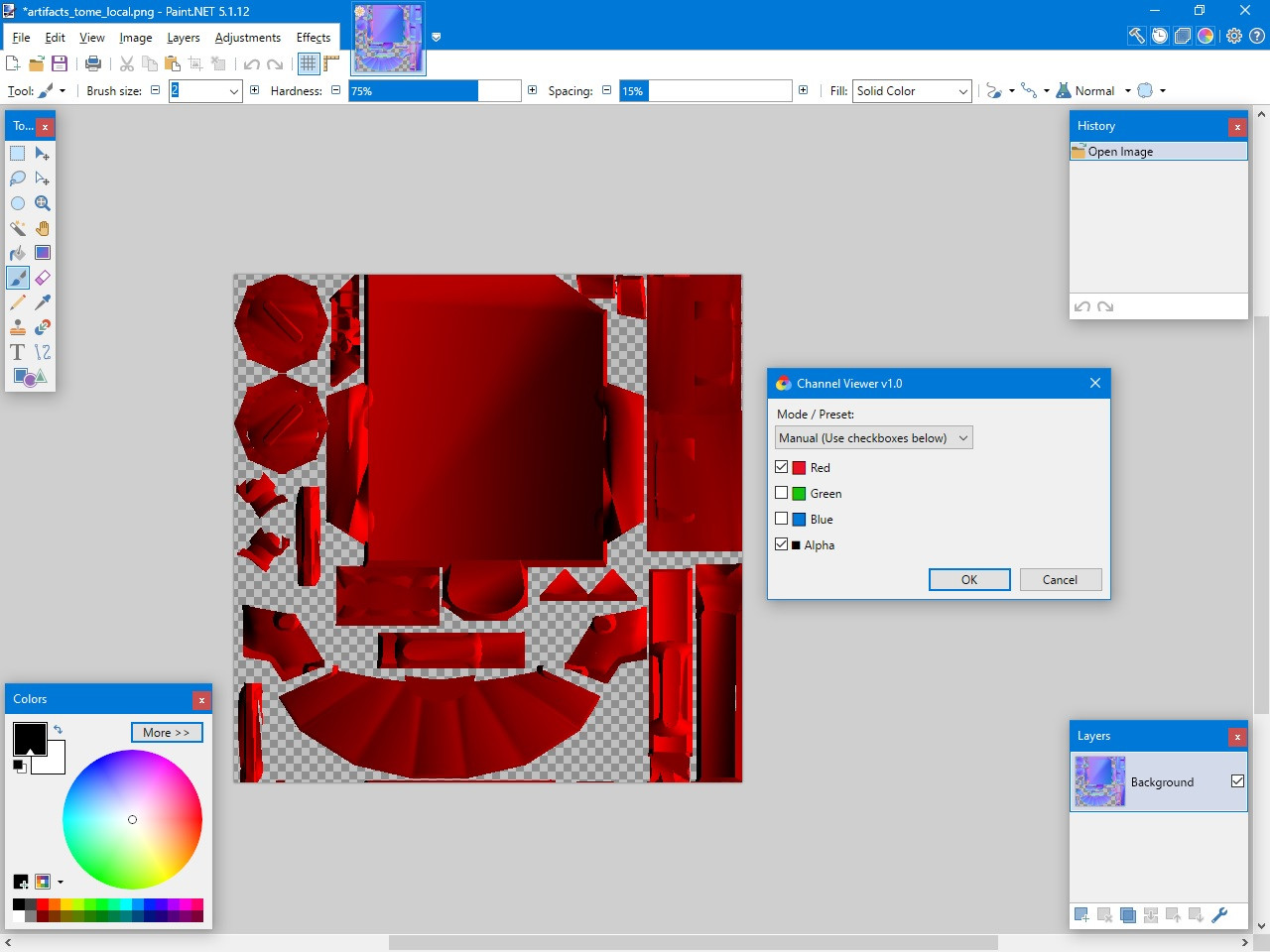Toggle Background layer visibility checkbox
1270x952 pixels.
coord(1237,781)
